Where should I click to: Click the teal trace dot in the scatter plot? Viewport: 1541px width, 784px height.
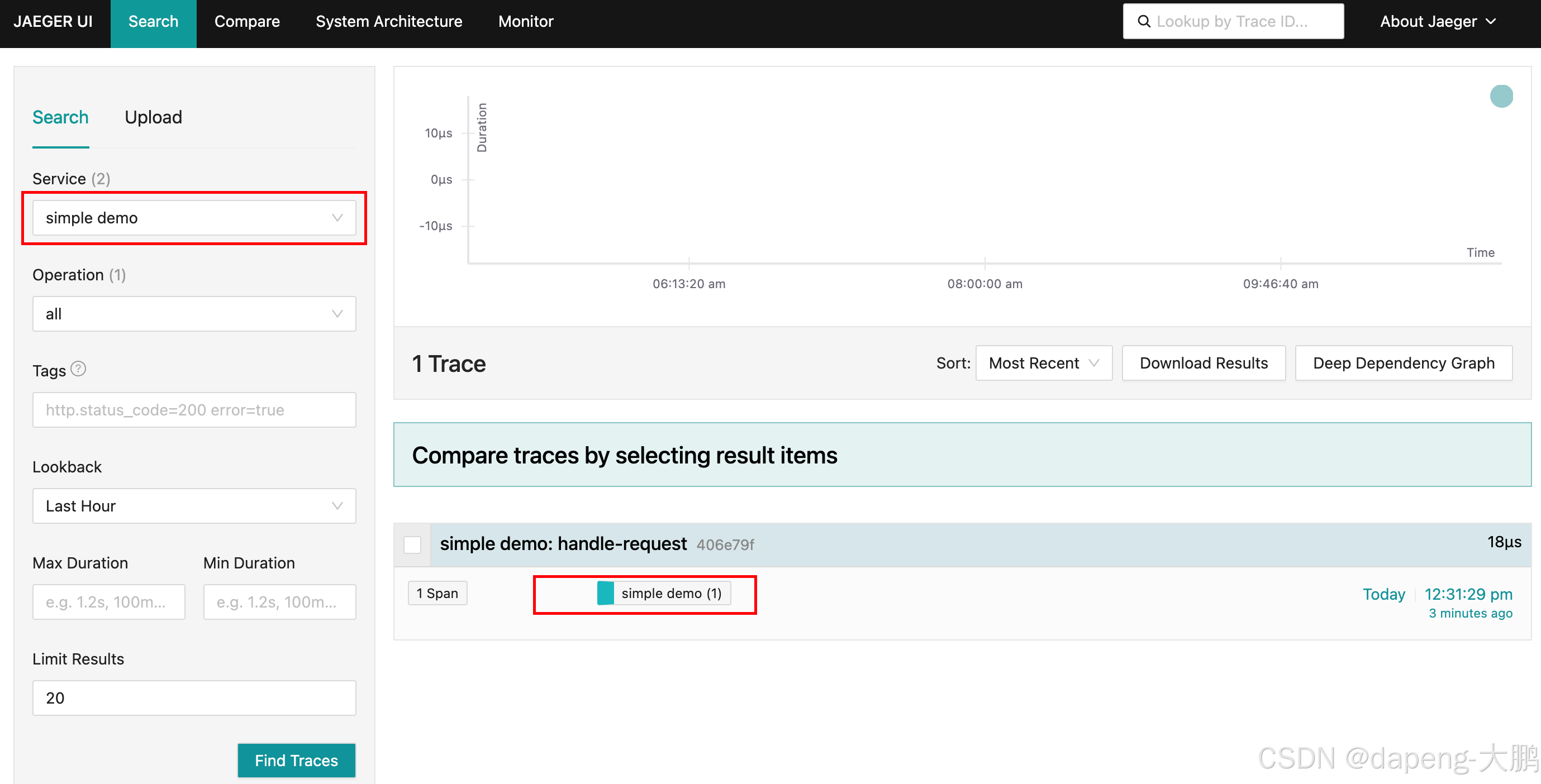point(1500,96)
